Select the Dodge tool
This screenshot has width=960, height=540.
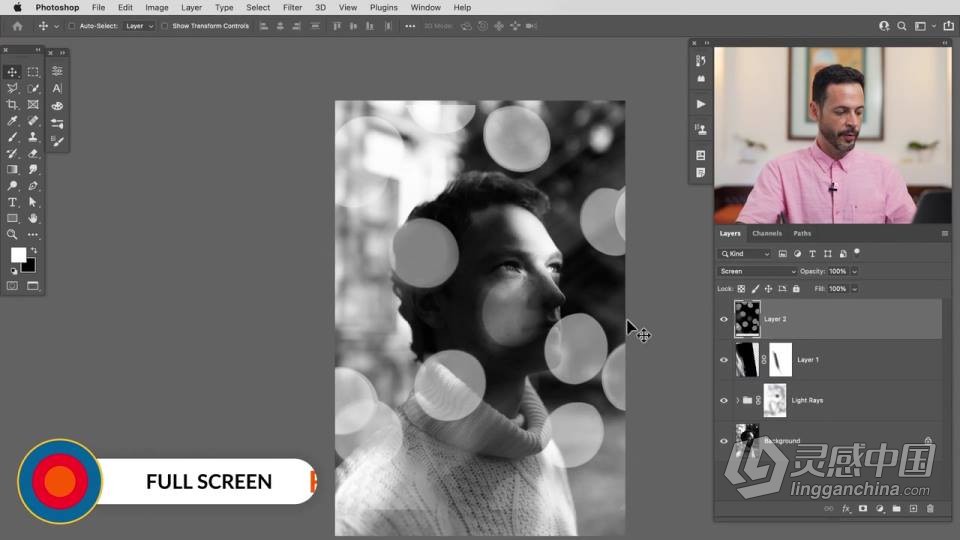(x=12, y=186)
